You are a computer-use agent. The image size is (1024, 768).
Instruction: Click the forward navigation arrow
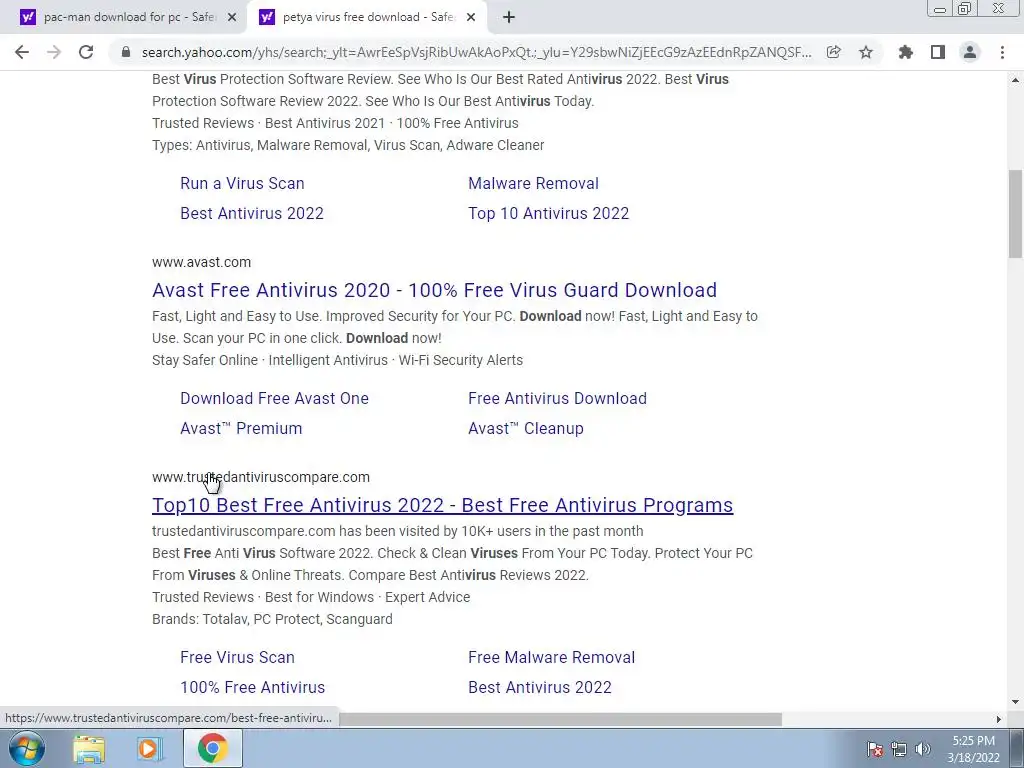pyautogui.click(x=54, y=52)
